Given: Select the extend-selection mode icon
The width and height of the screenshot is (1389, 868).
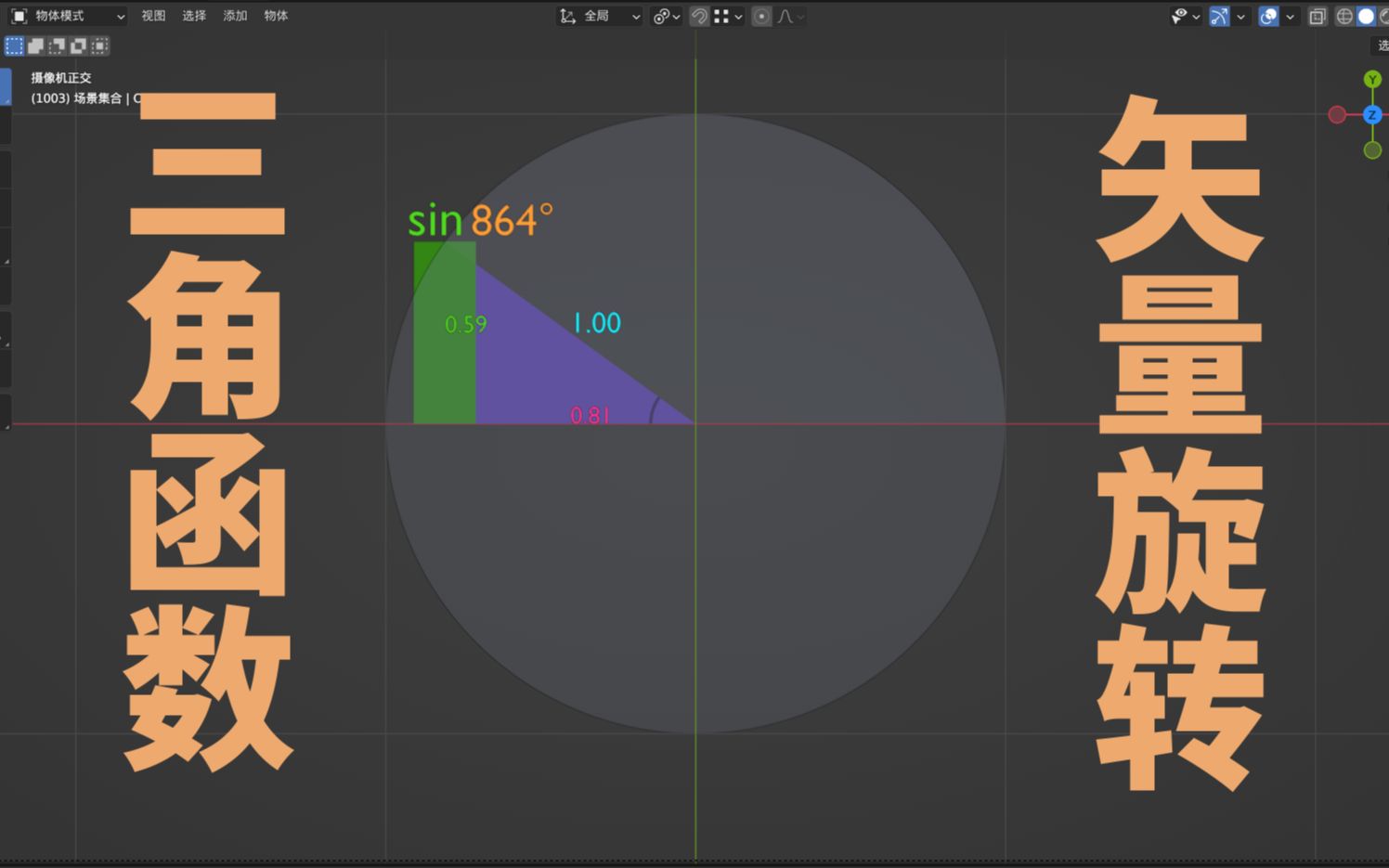Looking at the screenshot, I should pos(35,45).
